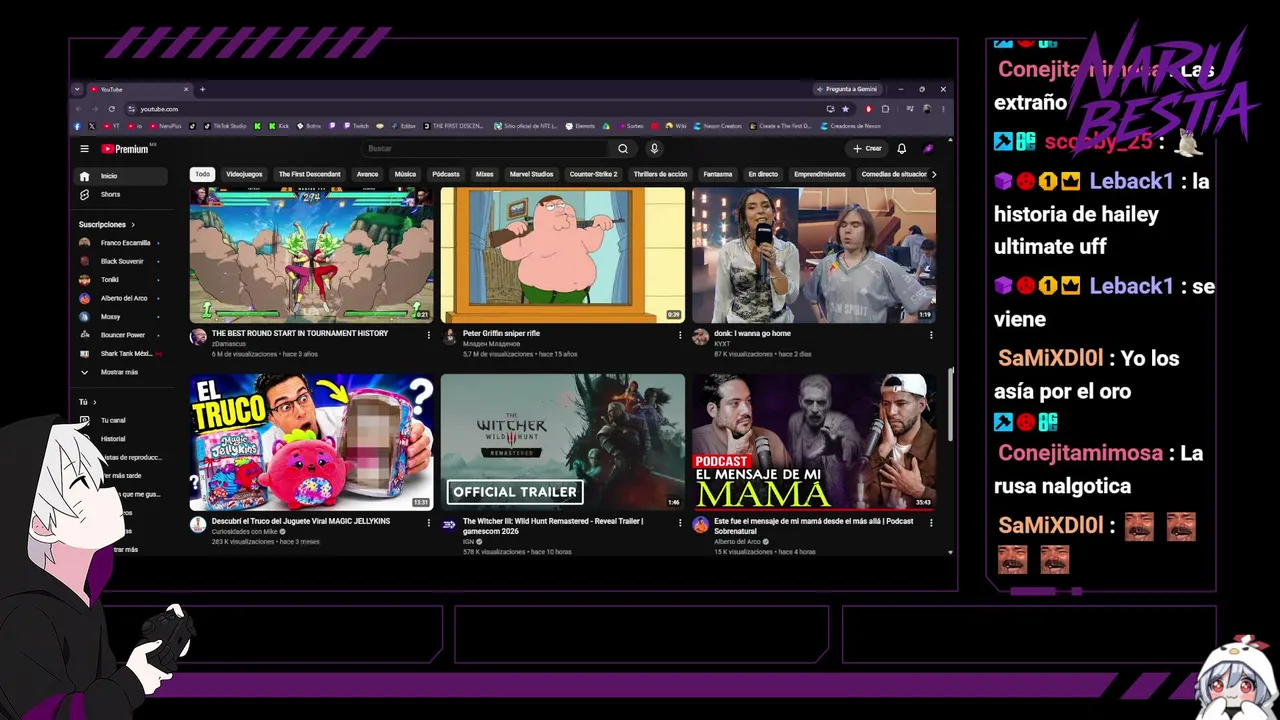The width and height of the screenshot is (1280, 720).
Task: Open options for THE BEST ROUND START video
Action: coord(429,335)
